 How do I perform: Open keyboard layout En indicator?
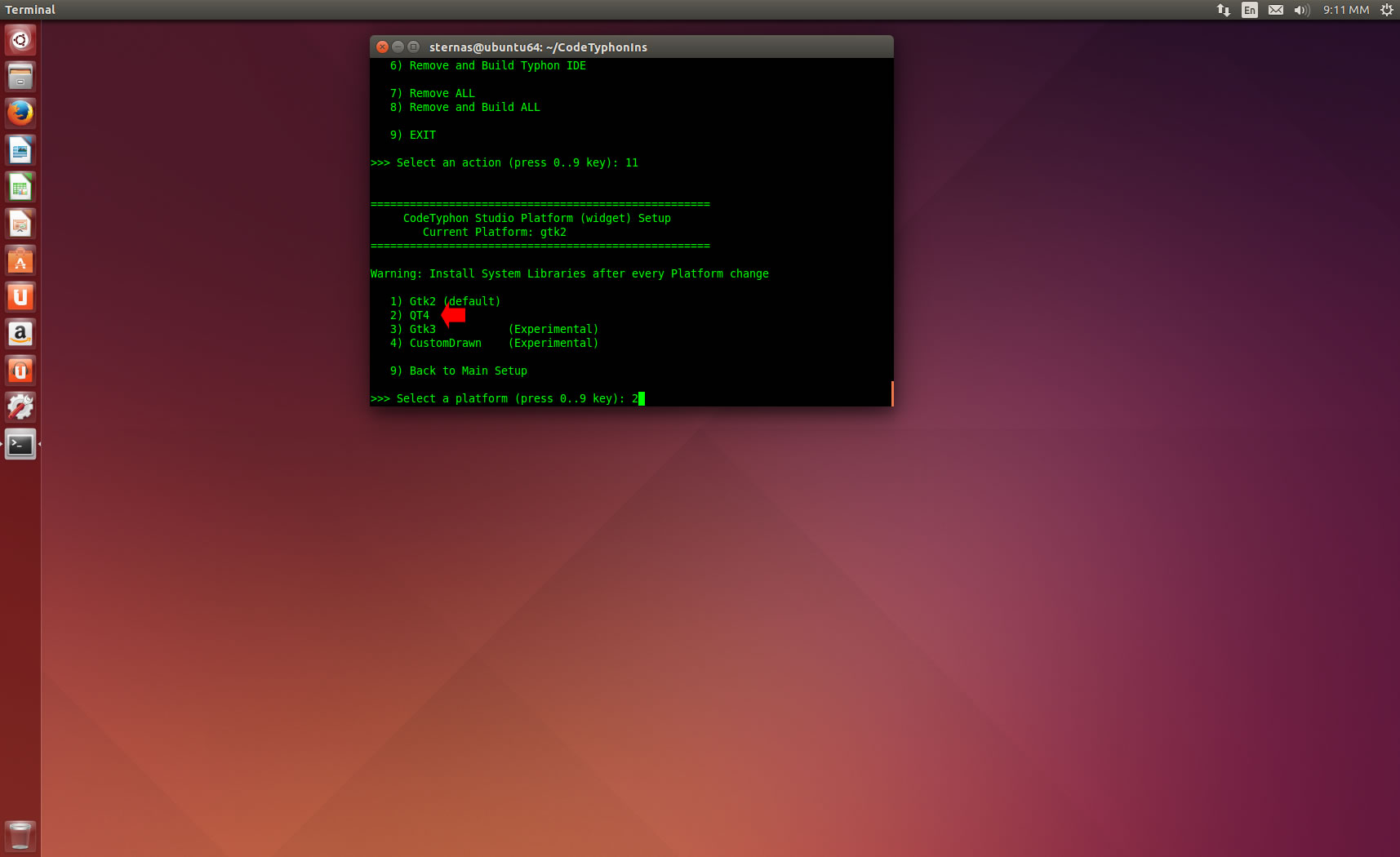[1250, 10]
